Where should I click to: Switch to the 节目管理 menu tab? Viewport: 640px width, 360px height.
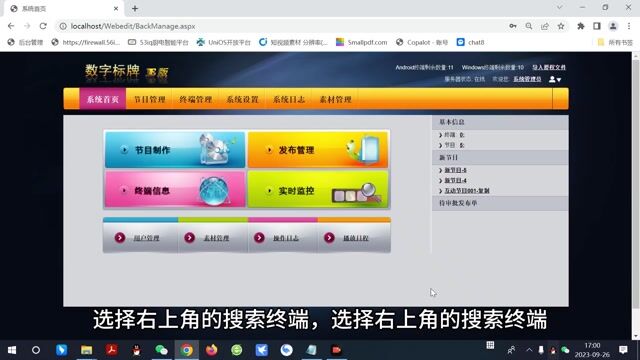coord(149,99)
